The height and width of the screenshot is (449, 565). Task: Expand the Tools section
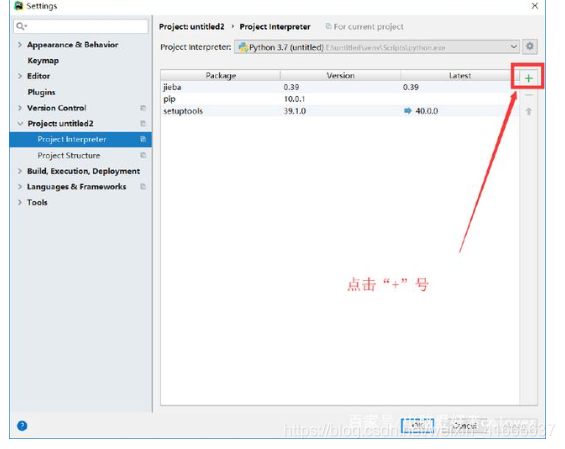tap(20, 202)
